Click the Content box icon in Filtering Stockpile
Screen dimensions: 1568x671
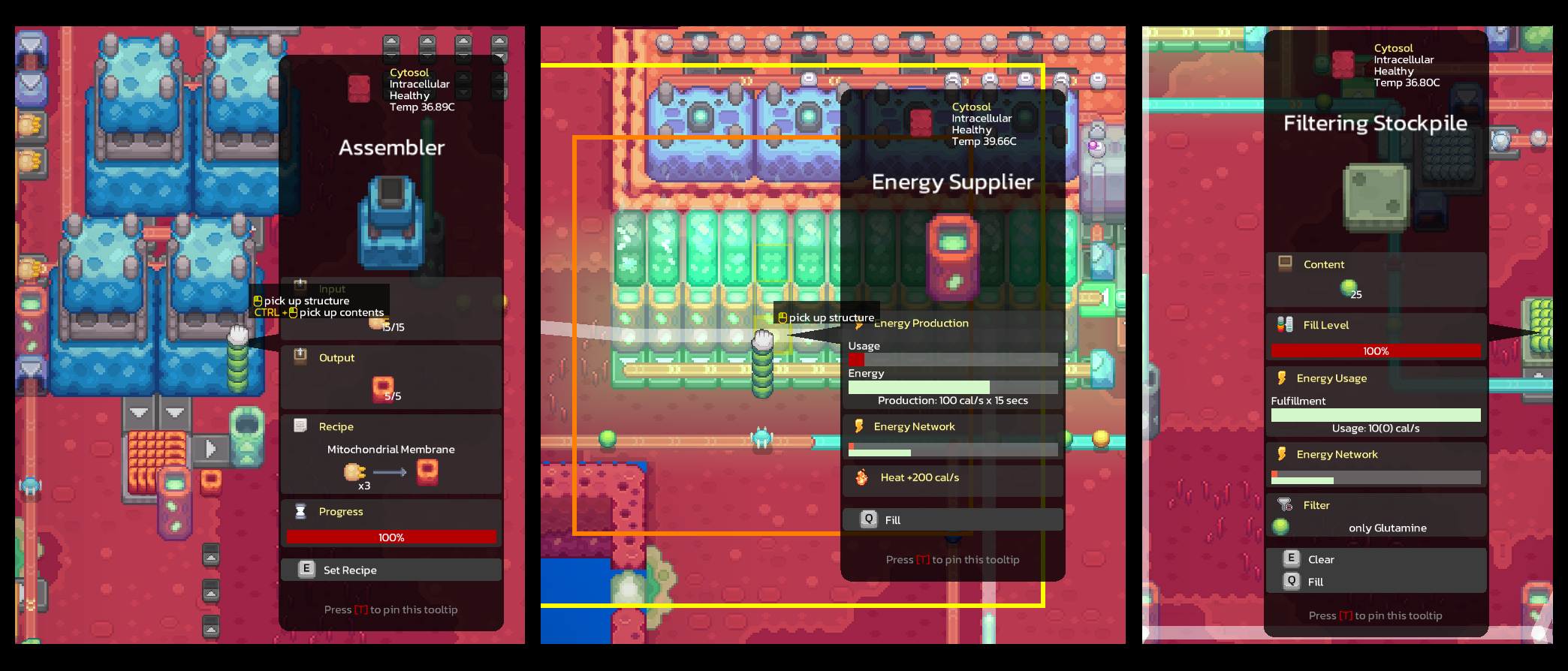point(1285,263)
